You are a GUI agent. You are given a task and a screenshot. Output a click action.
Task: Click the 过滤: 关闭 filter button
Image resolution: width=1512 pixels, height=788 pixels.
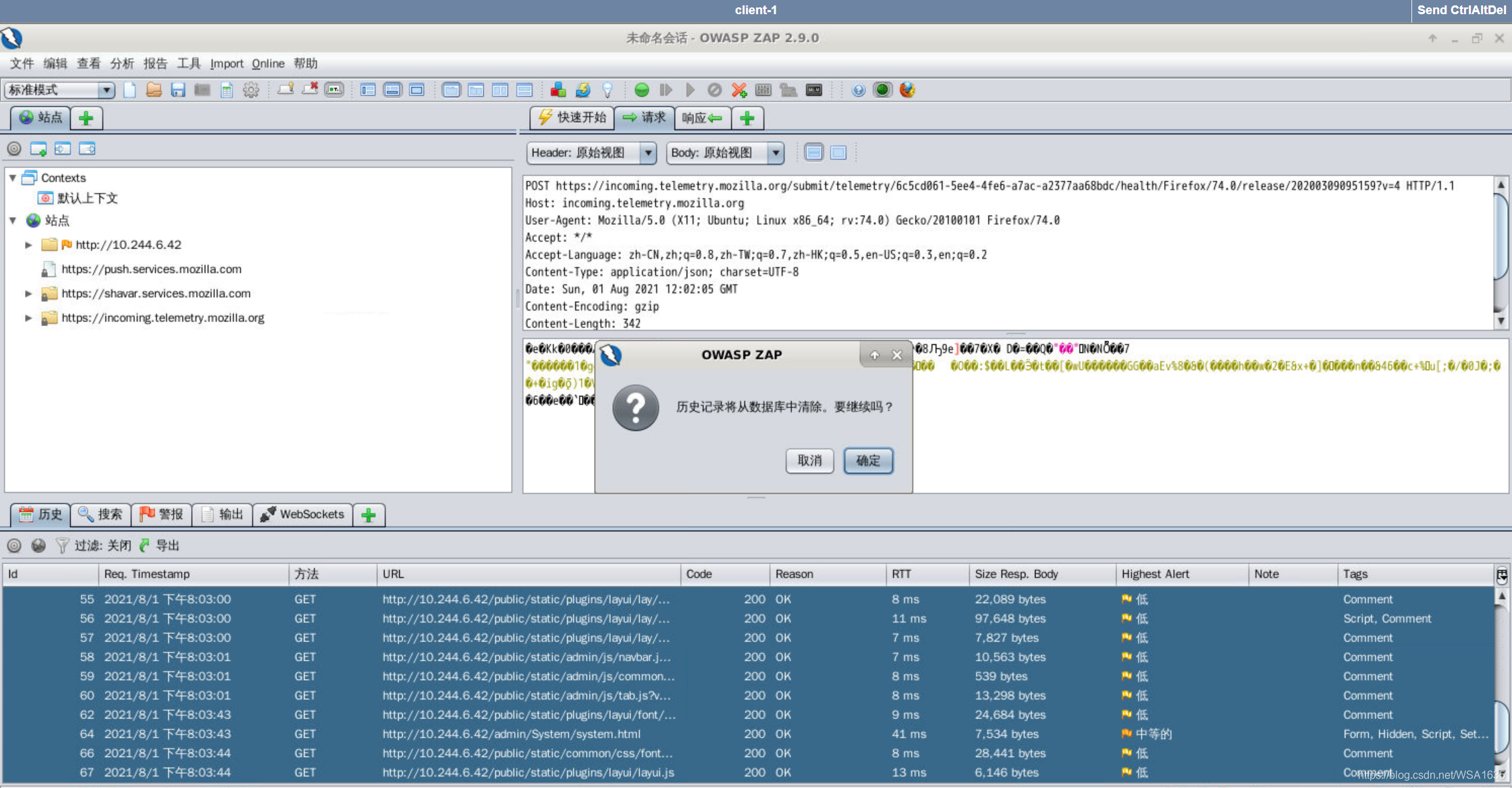click(x=94, y=545)
